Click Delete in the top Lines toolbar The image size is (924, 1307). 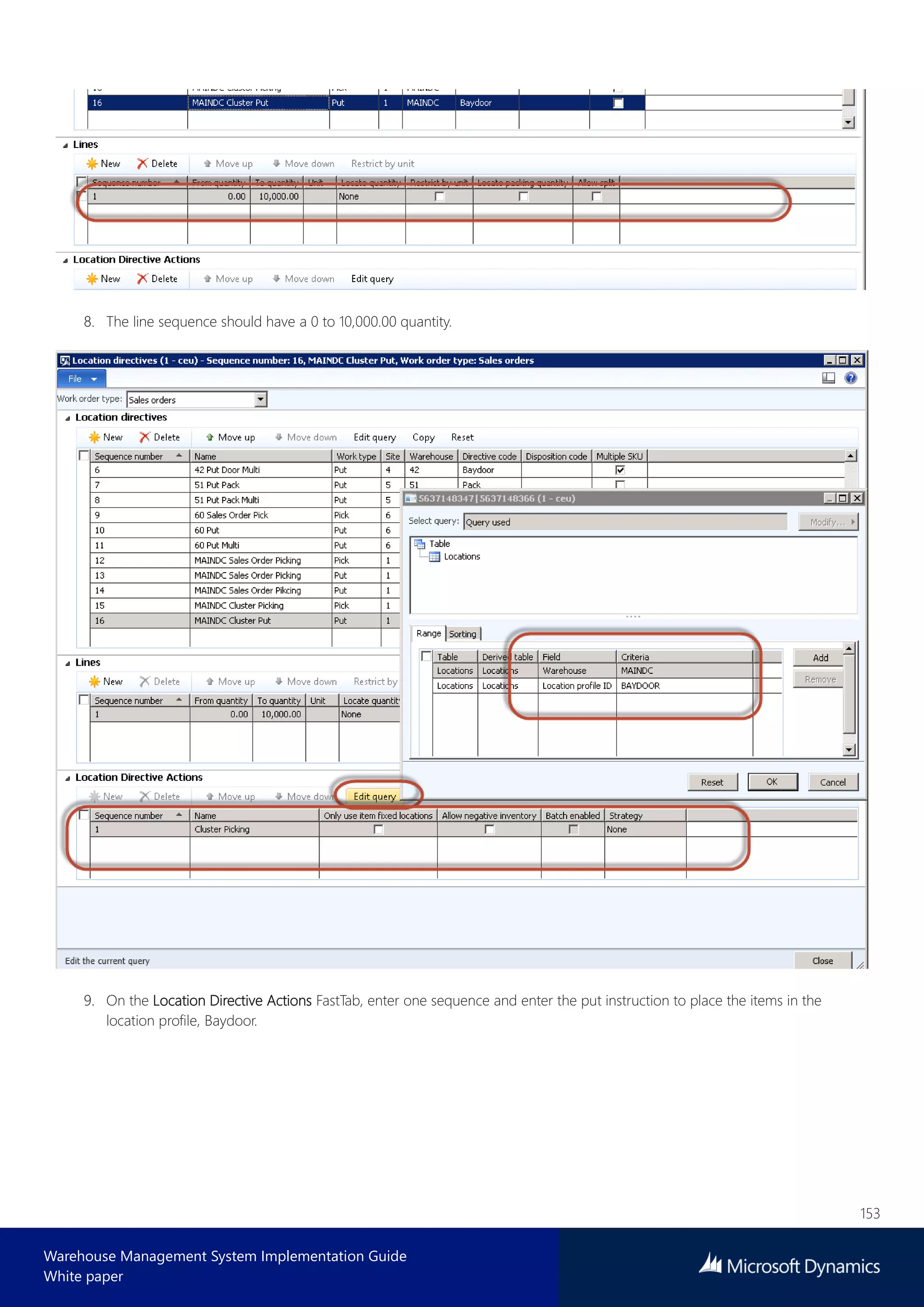click(x=157, y=164)
